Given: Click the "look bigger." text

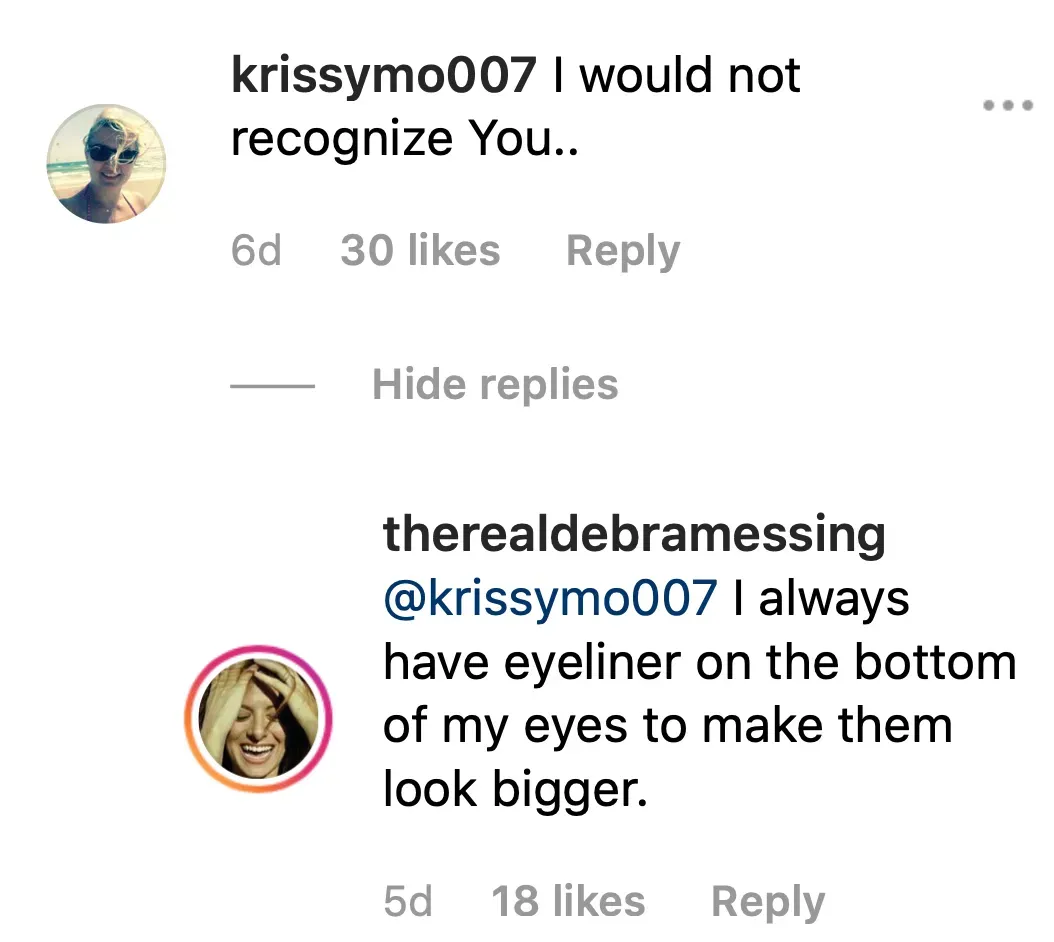Looking at the screenshot, I should (509, 789).
